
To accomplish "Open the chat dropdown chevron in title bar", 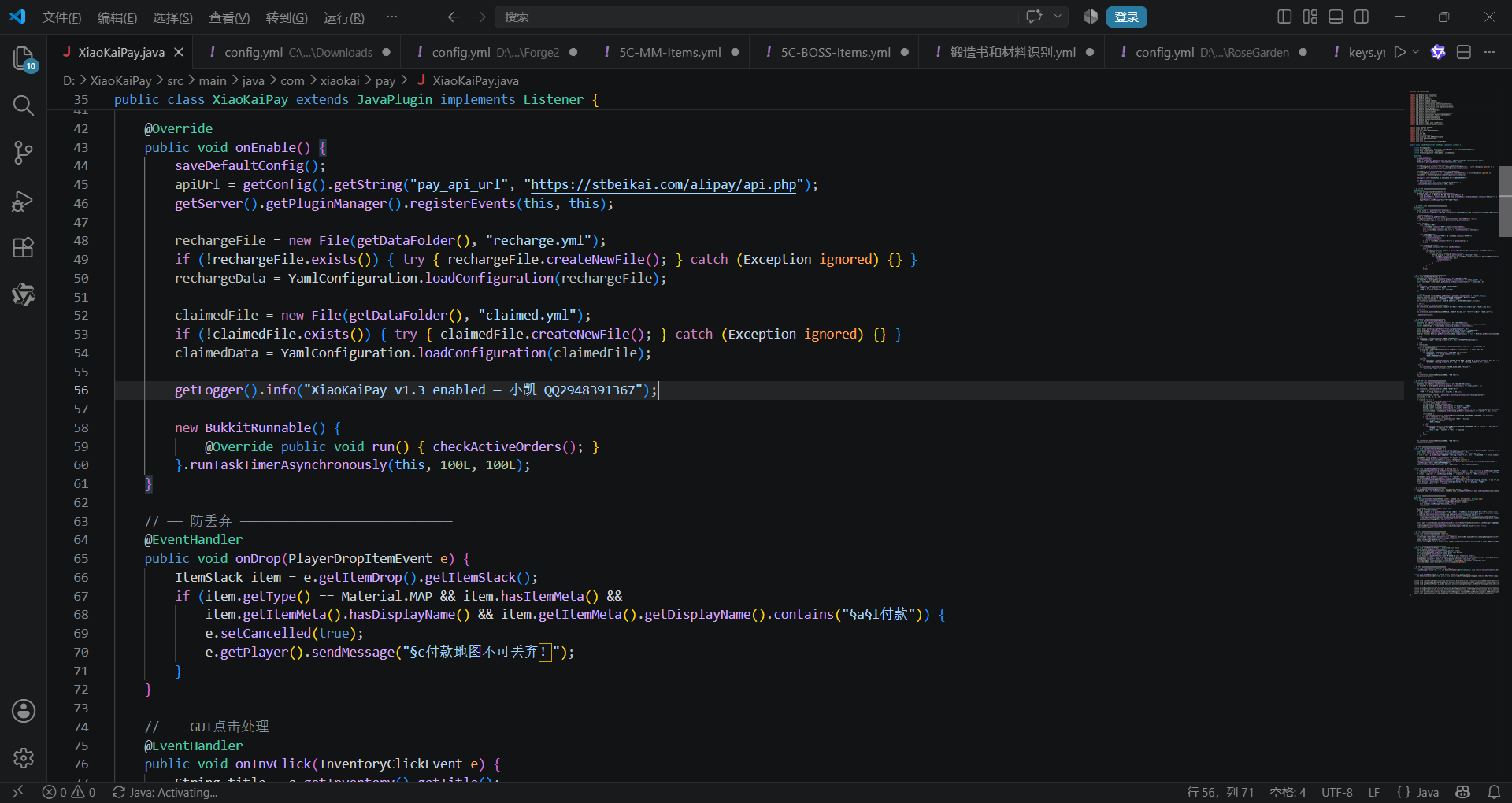I will (1058, 17).
